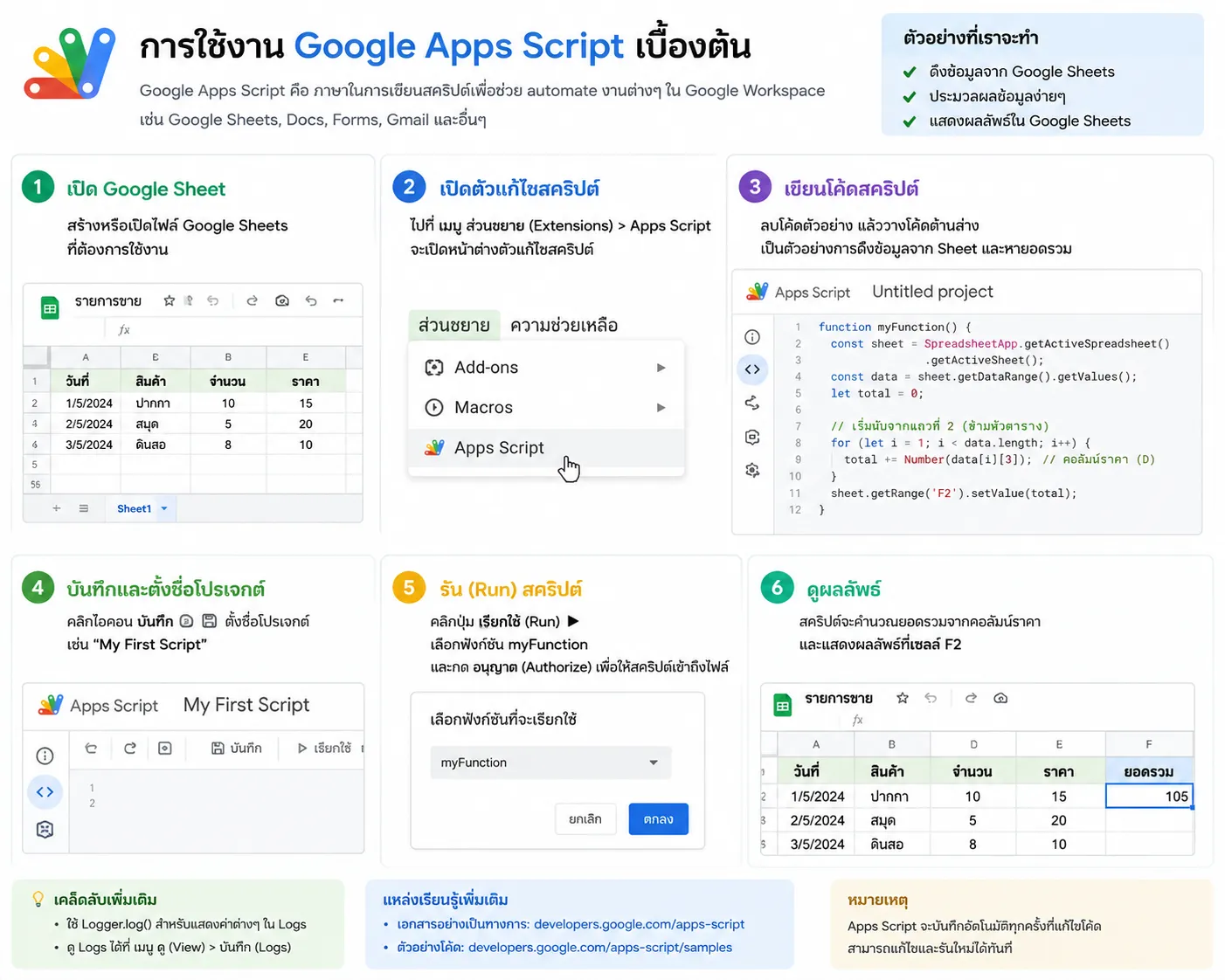
Task: Open the myFunction function dropdown
Action: coord(550,763)
